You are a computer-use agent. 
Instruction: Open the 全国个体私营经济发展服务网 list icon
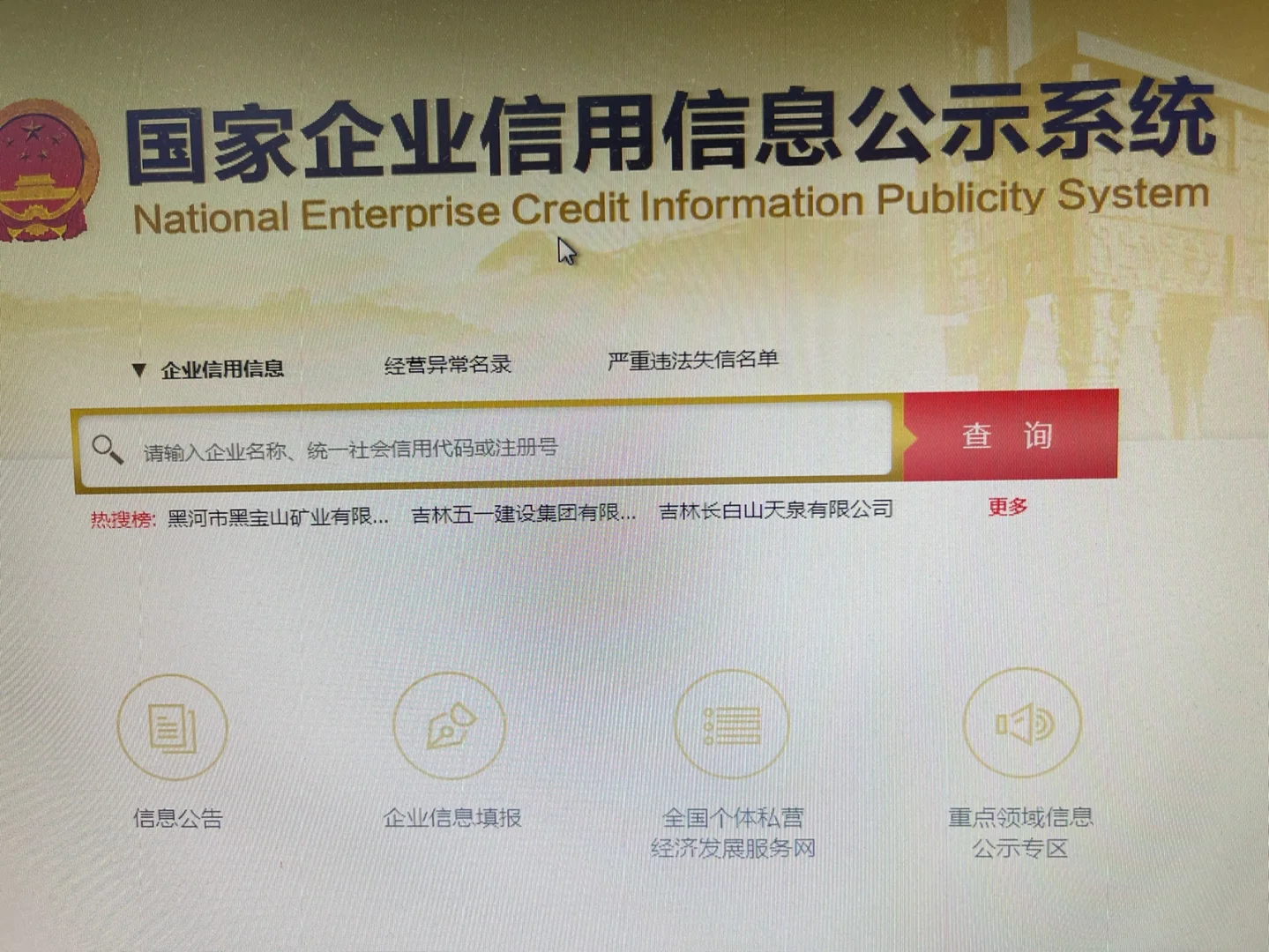click(732, 725)
